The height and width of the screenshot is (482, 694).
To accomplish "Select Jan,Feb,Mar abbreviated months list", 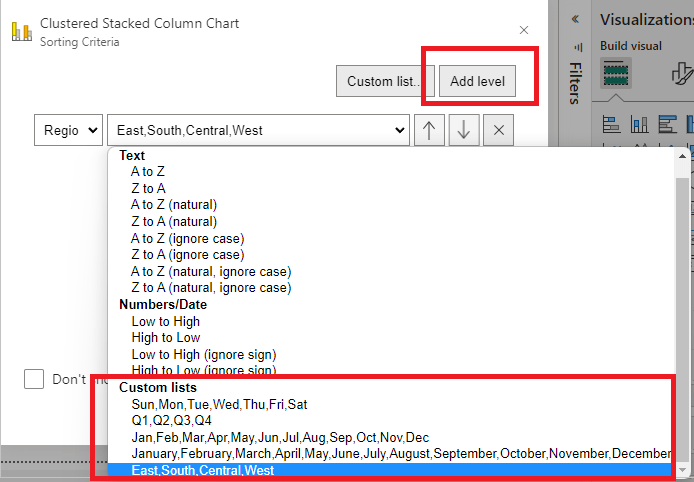I will click(280, 437).
